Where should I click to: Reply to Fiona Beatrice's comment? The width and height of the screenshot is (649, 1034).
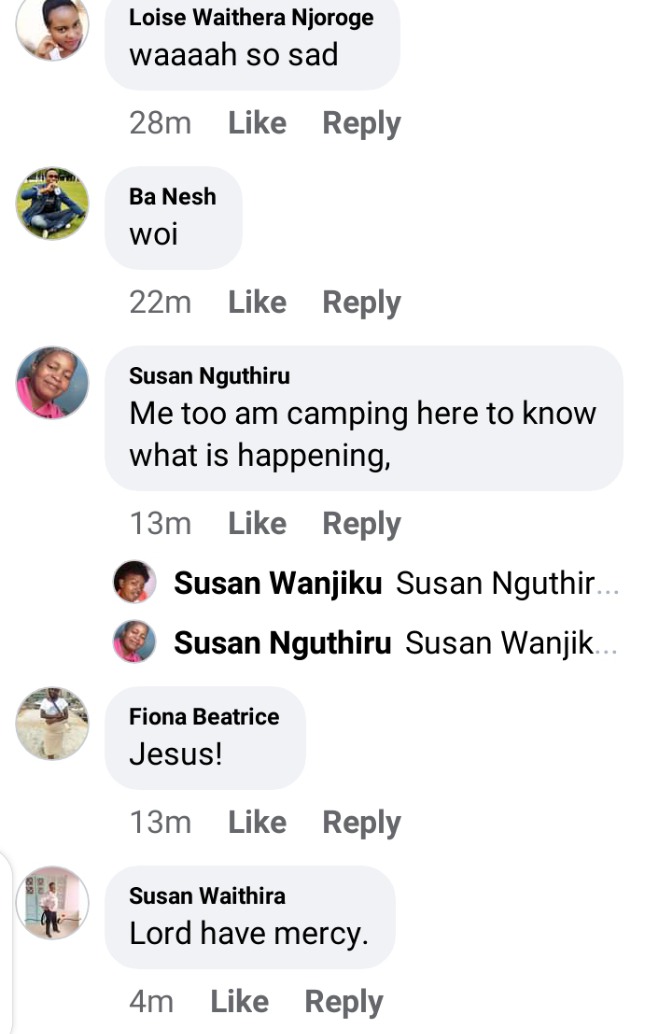pos(361,822)
